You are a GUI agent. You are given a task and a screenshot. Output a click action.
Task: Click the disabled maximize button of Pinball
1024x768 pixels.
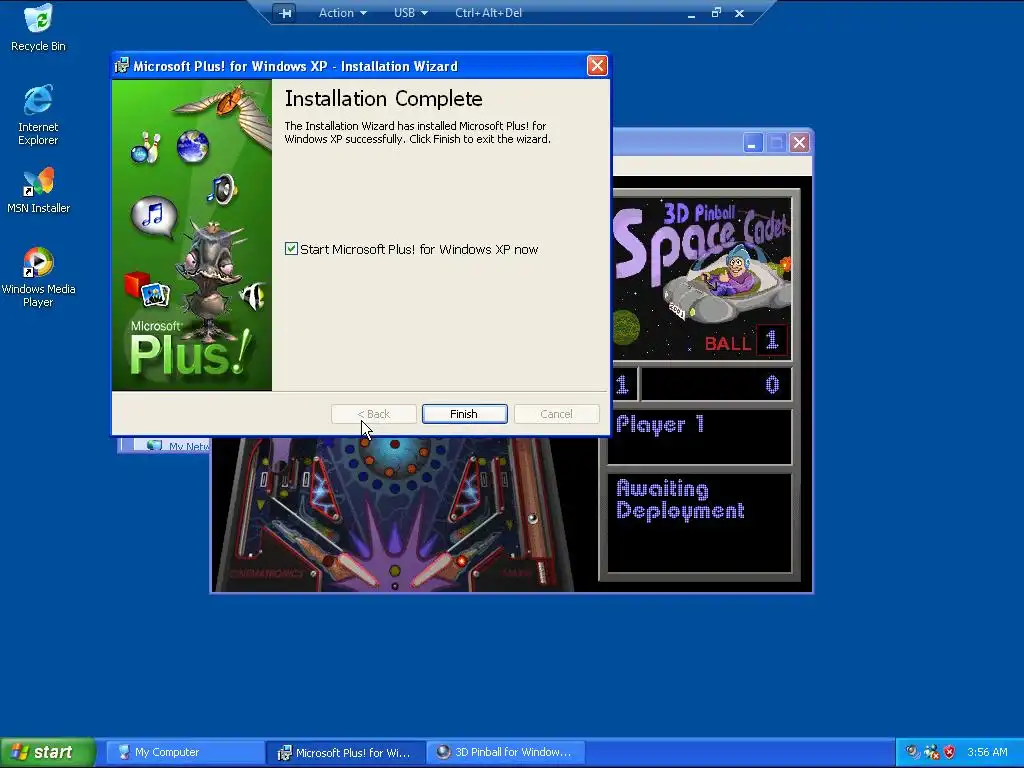776,142
